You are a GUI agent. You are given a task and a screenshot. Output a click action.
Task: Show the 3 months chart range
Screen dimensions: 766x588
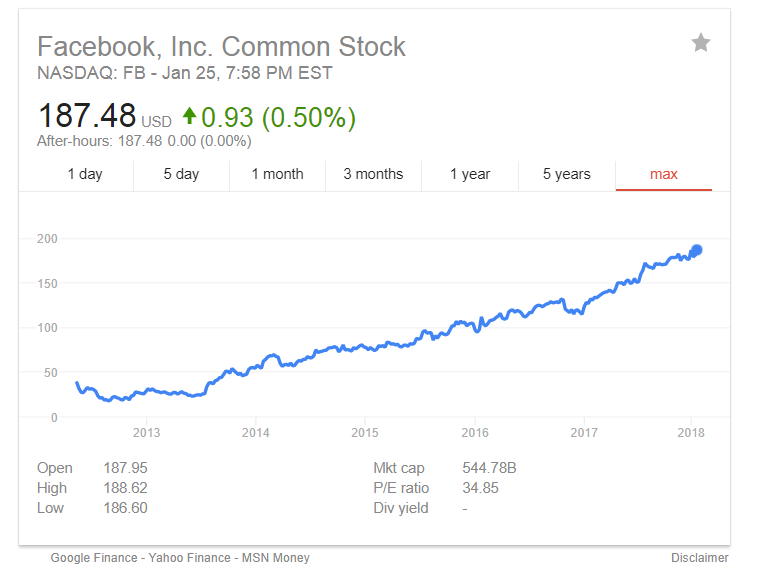pyautogui.click(x=373, y=174)
